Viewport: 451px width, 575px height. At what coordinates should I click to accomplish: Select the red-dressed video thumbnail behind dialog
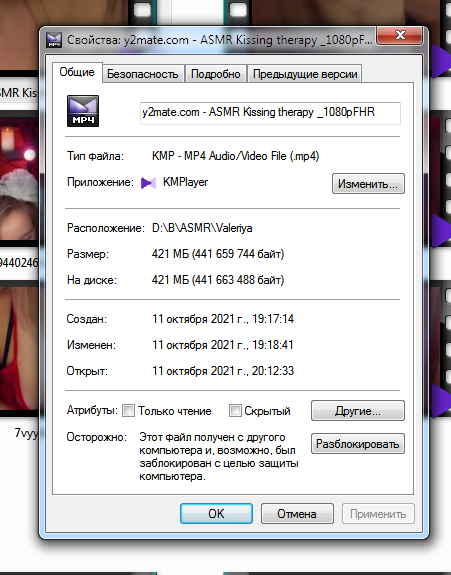click(x=19, y=348)
